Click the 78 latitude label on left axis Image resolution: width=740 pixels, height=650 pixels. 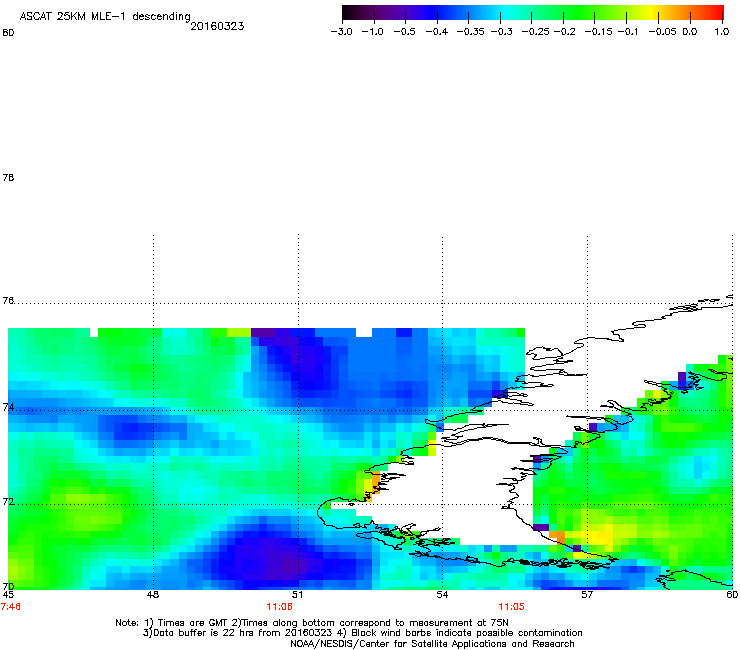(x=8, y=177)
